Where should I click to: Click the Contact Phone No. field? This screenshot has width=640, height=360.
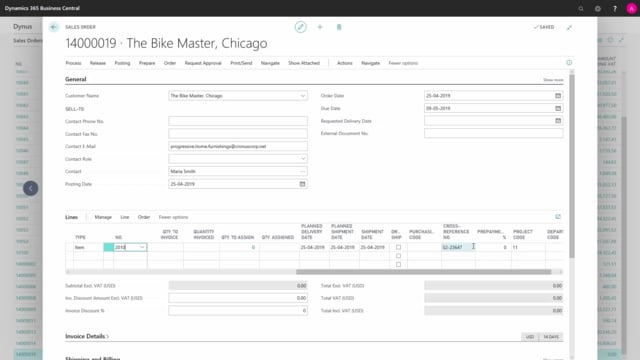point(238,121)
